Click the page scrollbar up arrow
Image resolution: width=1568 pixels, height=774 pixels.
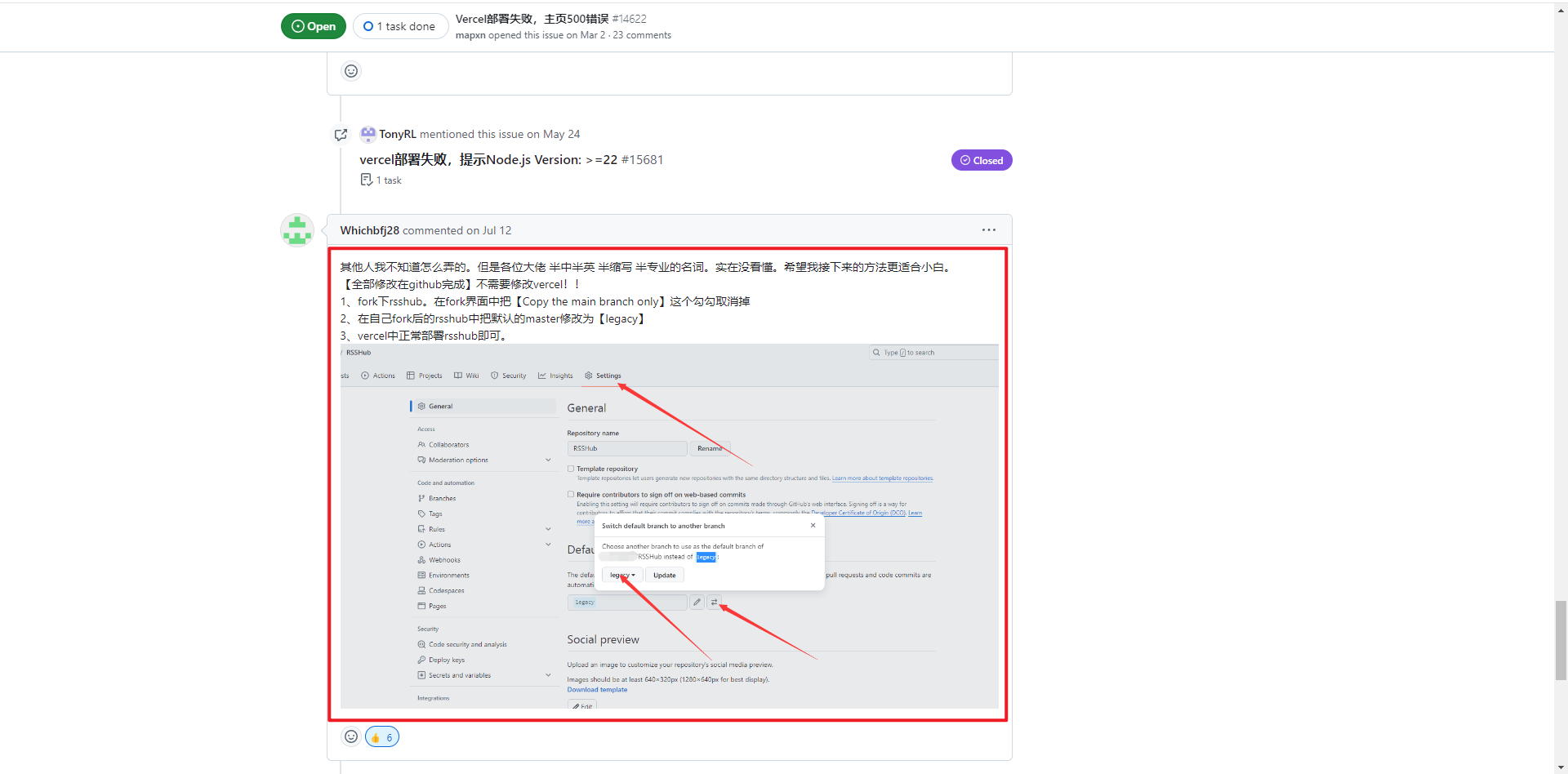(1561, 8)
